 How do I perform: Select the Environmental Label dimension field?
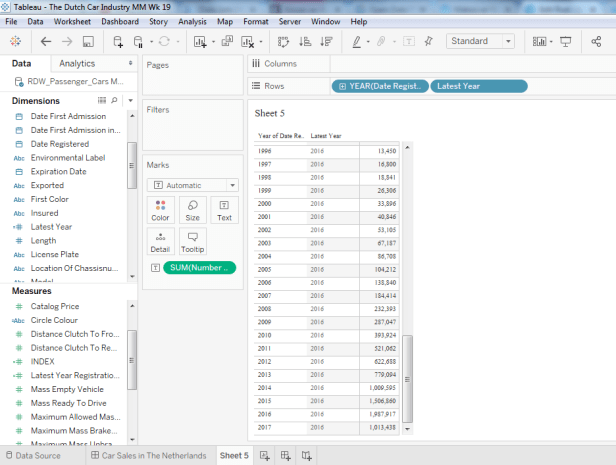68,158
